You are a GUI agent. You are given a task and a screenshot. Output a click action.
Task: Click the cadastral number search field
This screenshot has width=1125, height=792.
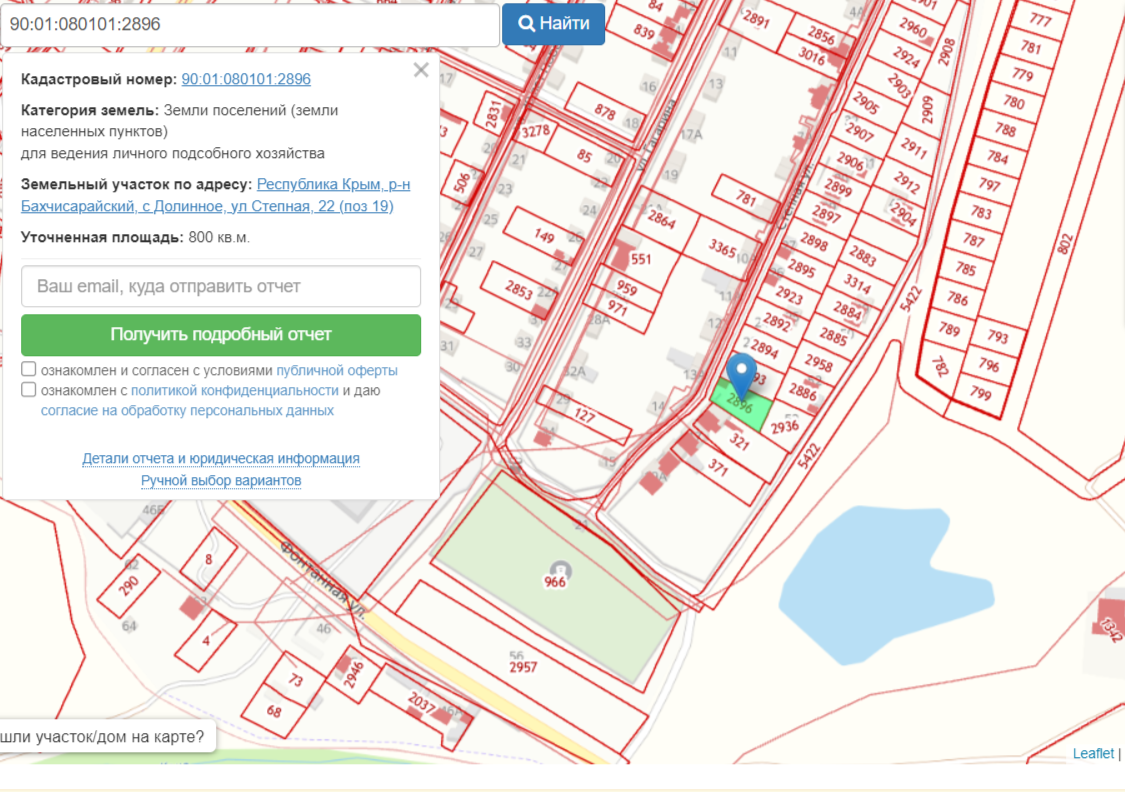coord(250,24)
